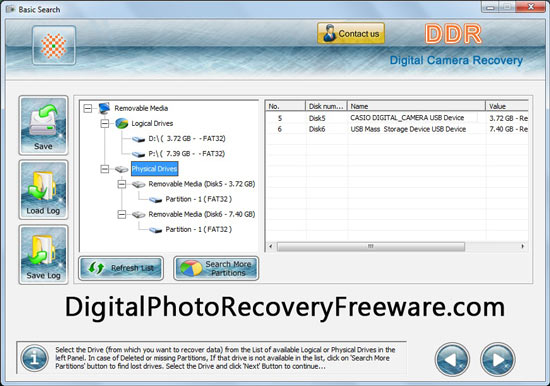Sort by the Name column header
550x386 pixels.
pos(416,106)
